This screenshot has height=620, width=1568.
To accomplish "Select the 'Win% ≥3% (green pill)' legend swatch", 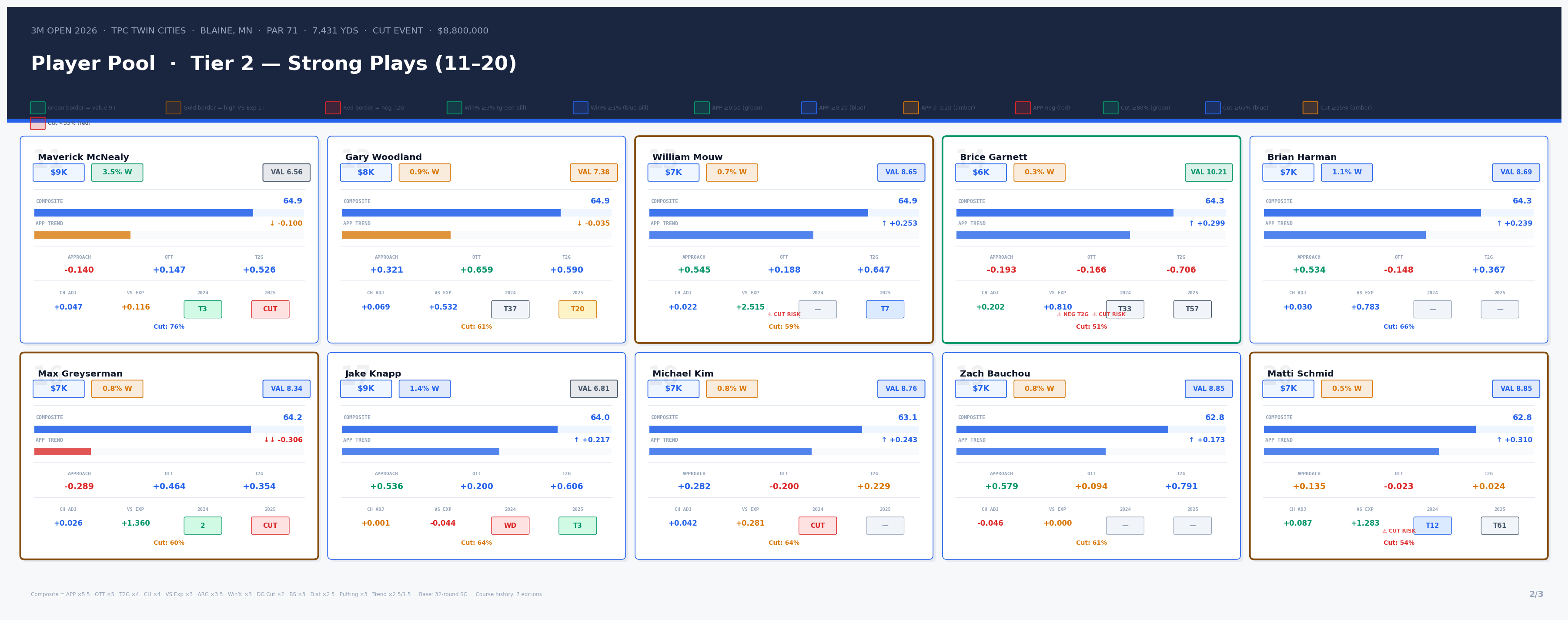I will pos(454,108).
